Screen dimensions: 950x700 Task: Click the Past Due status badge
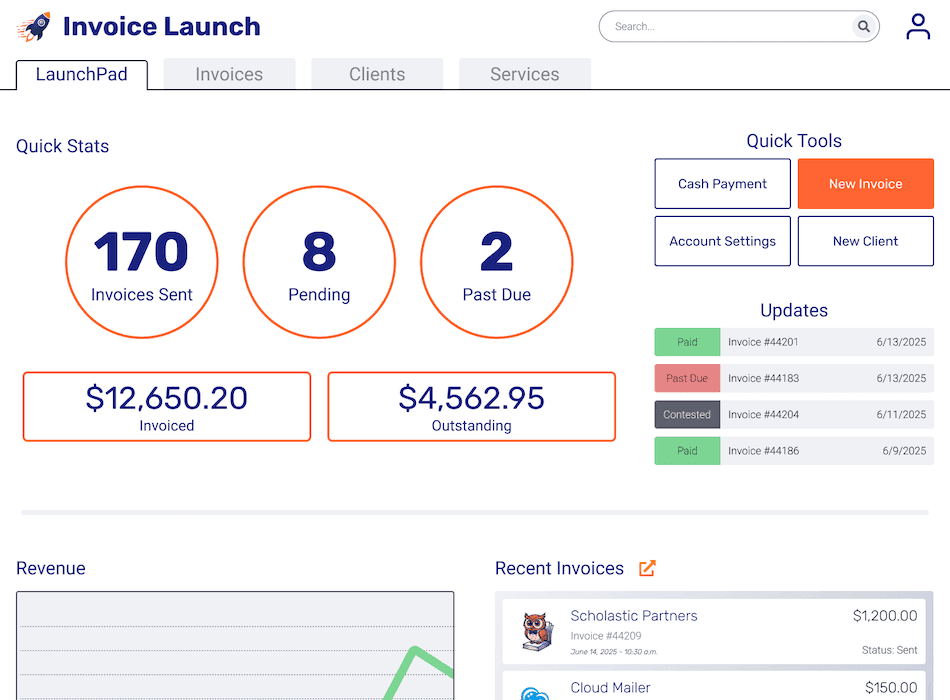pyautogui.click(x=687, y=378)
